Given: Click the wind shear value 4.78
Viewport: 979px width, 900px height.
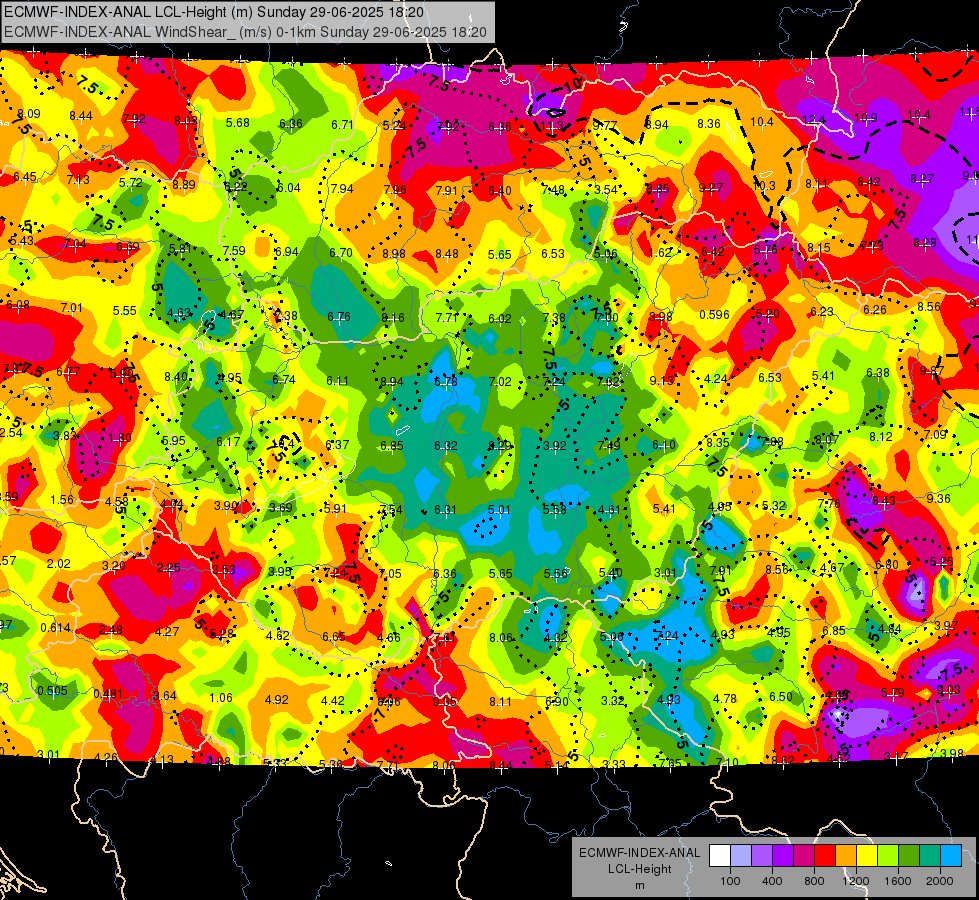Looking at the screenshot, I should (x=725, y=698).
